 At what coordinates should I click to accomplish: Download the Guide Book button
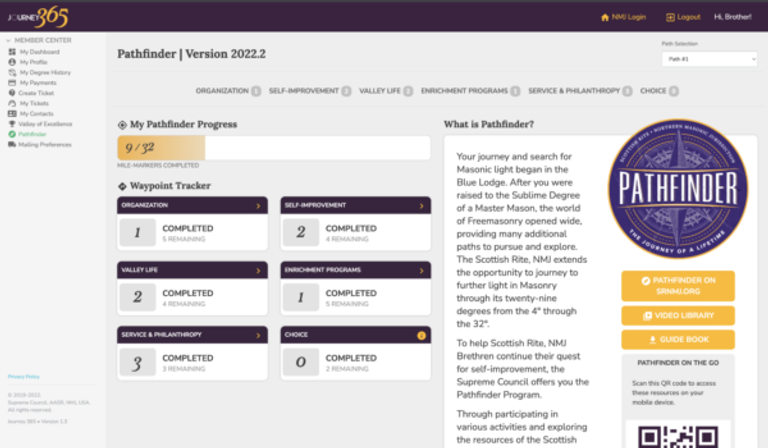pyautogui.click(x=678, y=340)
